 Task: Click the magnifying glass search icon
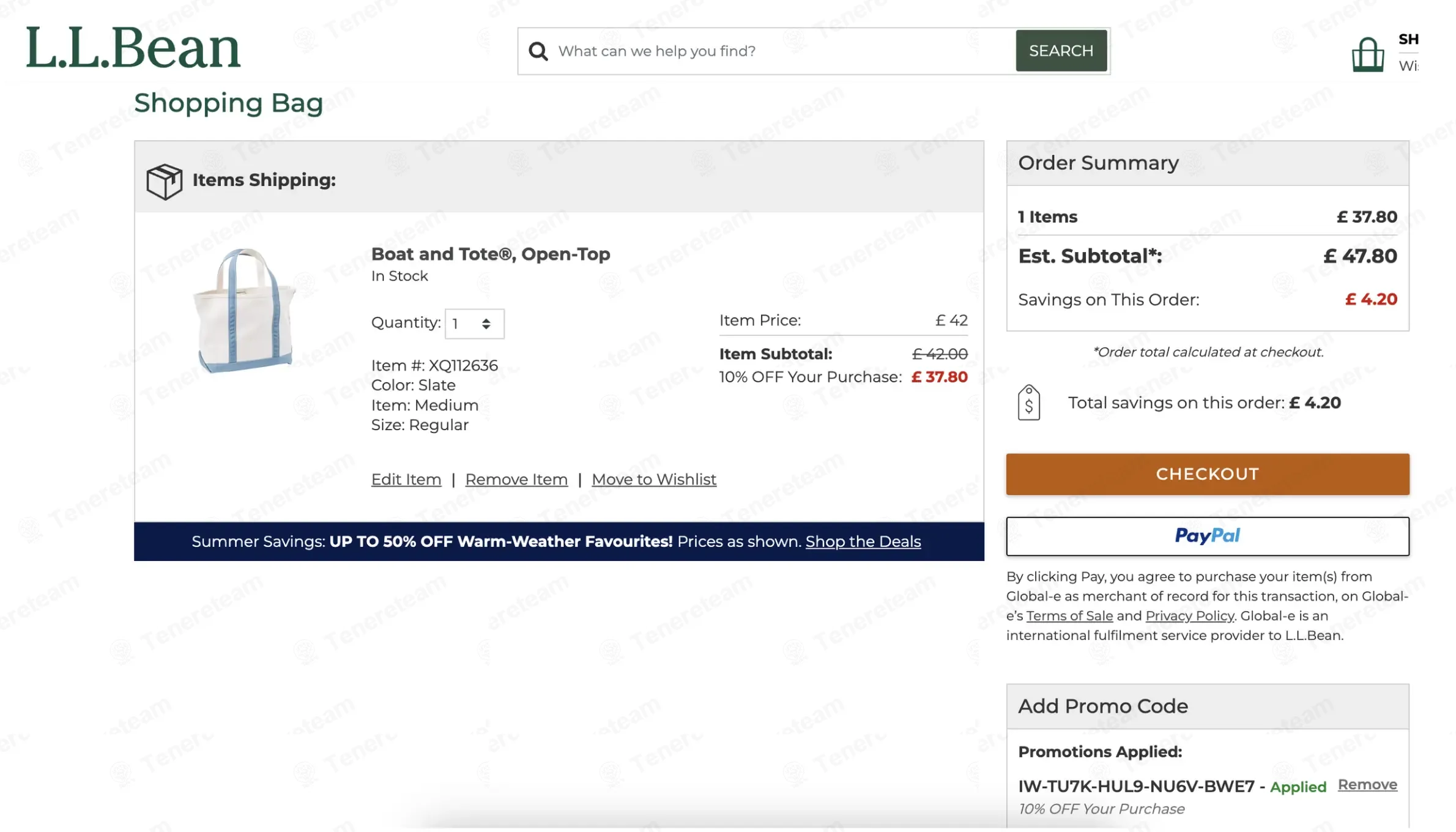click(x=538, y=51)
